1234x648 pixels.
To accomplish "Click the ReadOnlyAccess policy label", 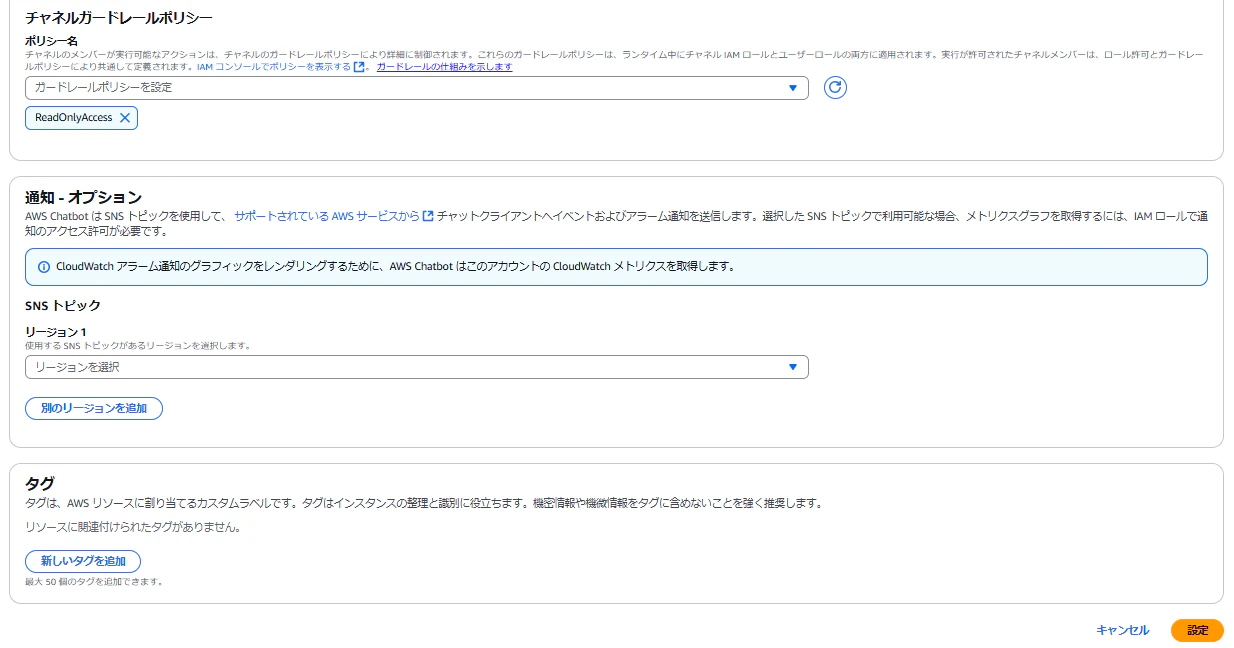I will point(74,118).
